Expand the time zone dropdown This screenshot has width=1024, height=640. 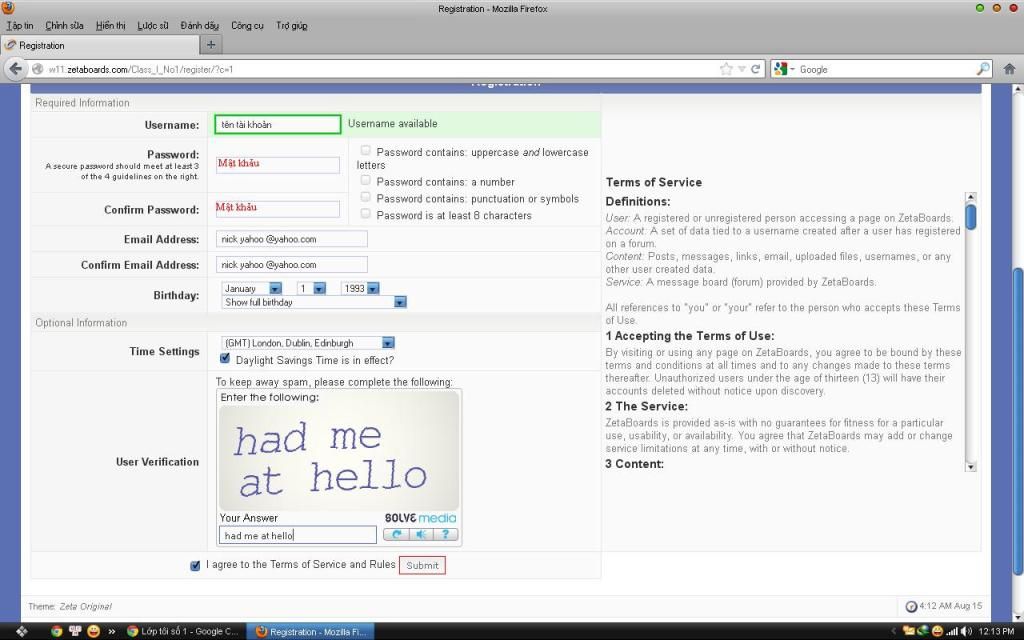(388, 343)
